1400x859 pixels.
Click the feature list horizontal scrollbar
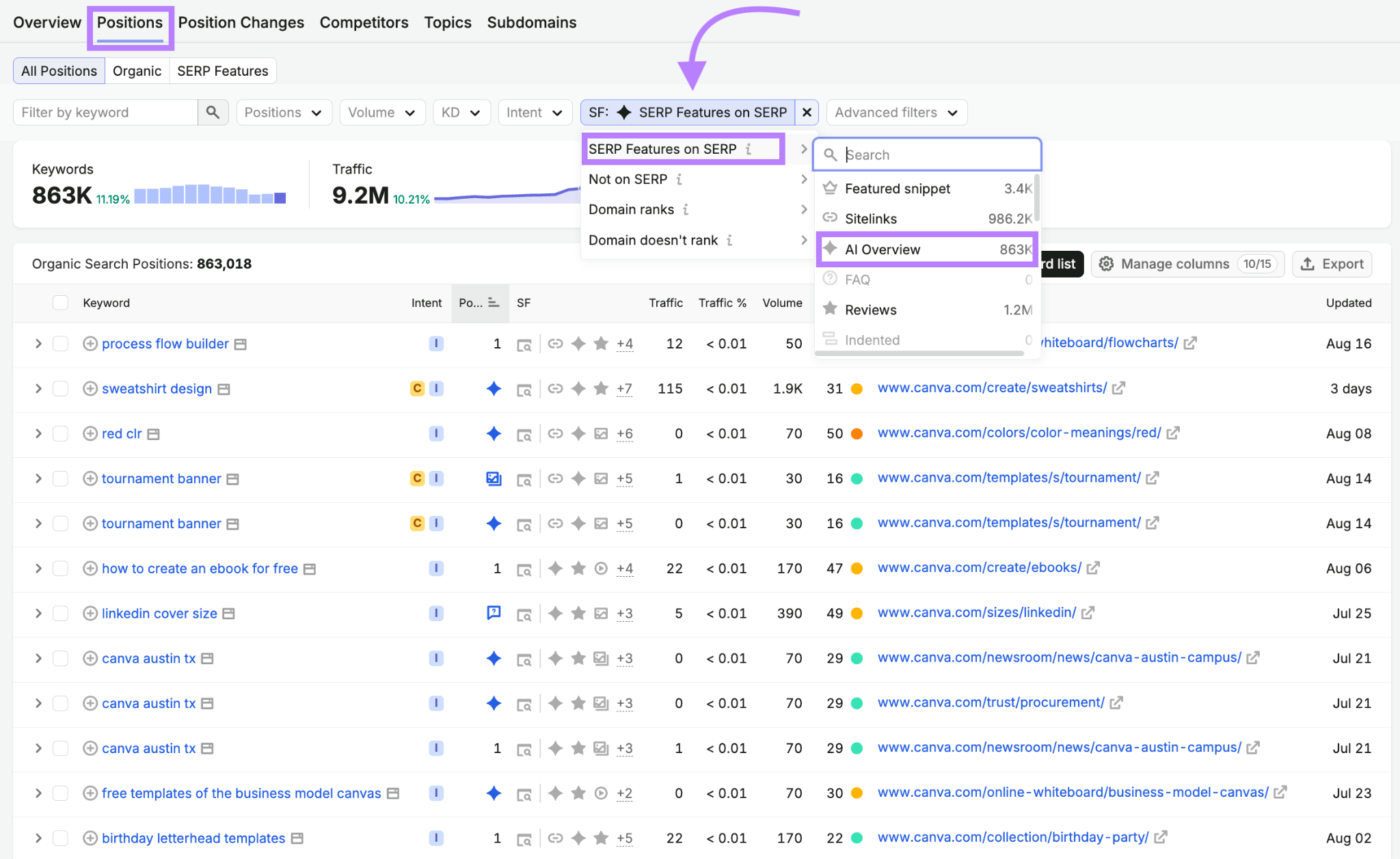pyautogui.click(x=919, y=353)
